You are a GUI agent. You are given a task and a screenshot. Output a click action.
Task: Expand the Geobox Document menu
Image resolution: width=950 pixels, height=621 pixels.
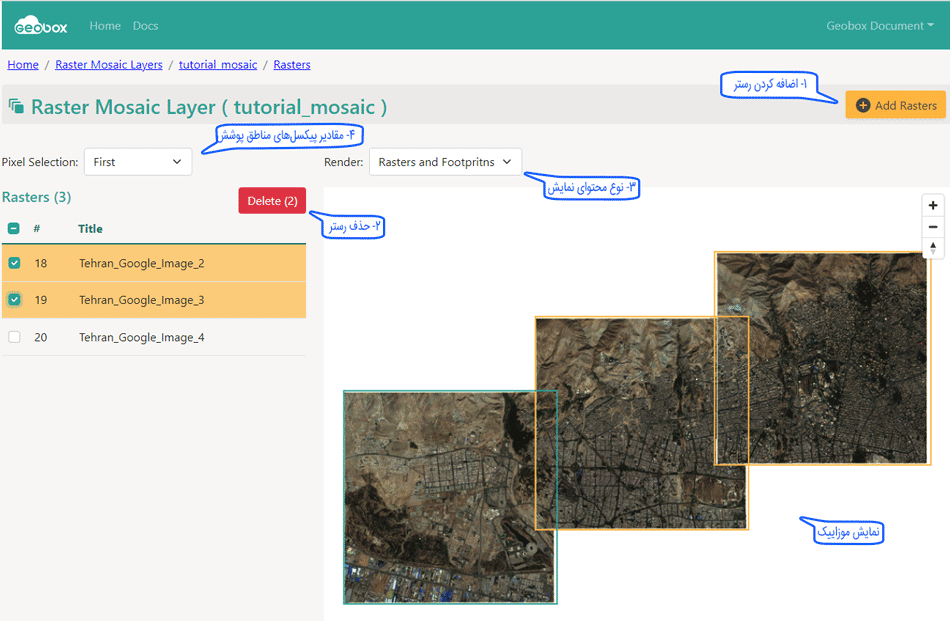(x=879, y=26)
